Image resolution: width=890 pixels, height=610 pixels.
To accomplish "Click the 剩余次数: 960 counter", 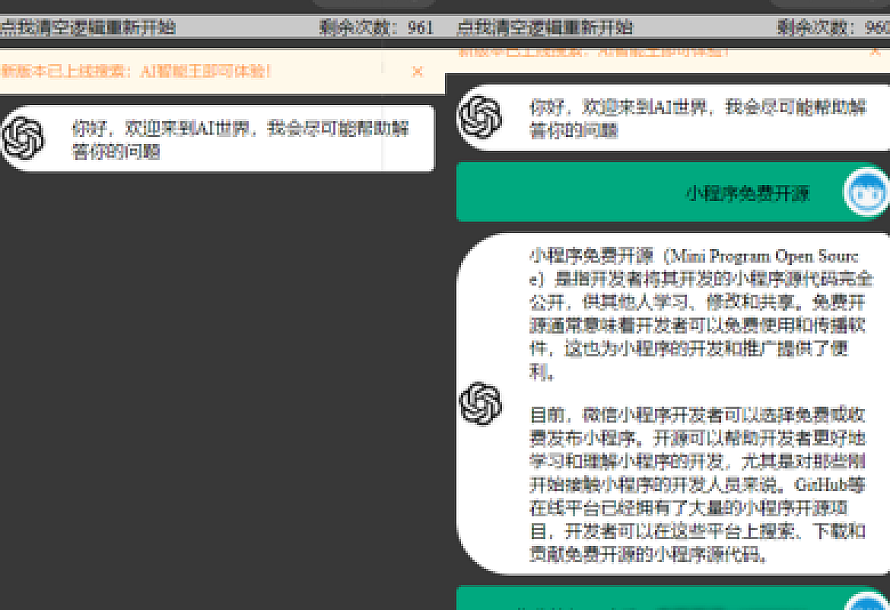I will tap(832, 27).
